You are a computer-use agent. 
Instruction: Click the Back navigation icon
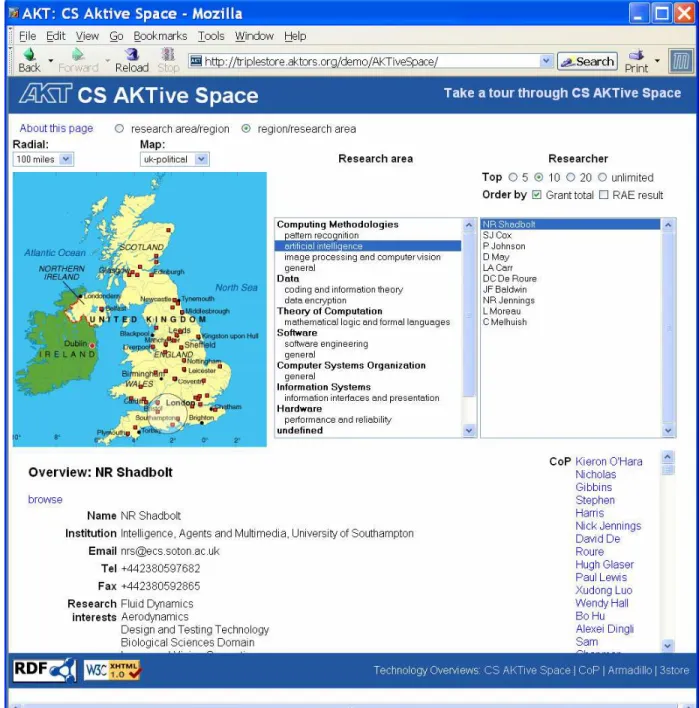(29, 55)
